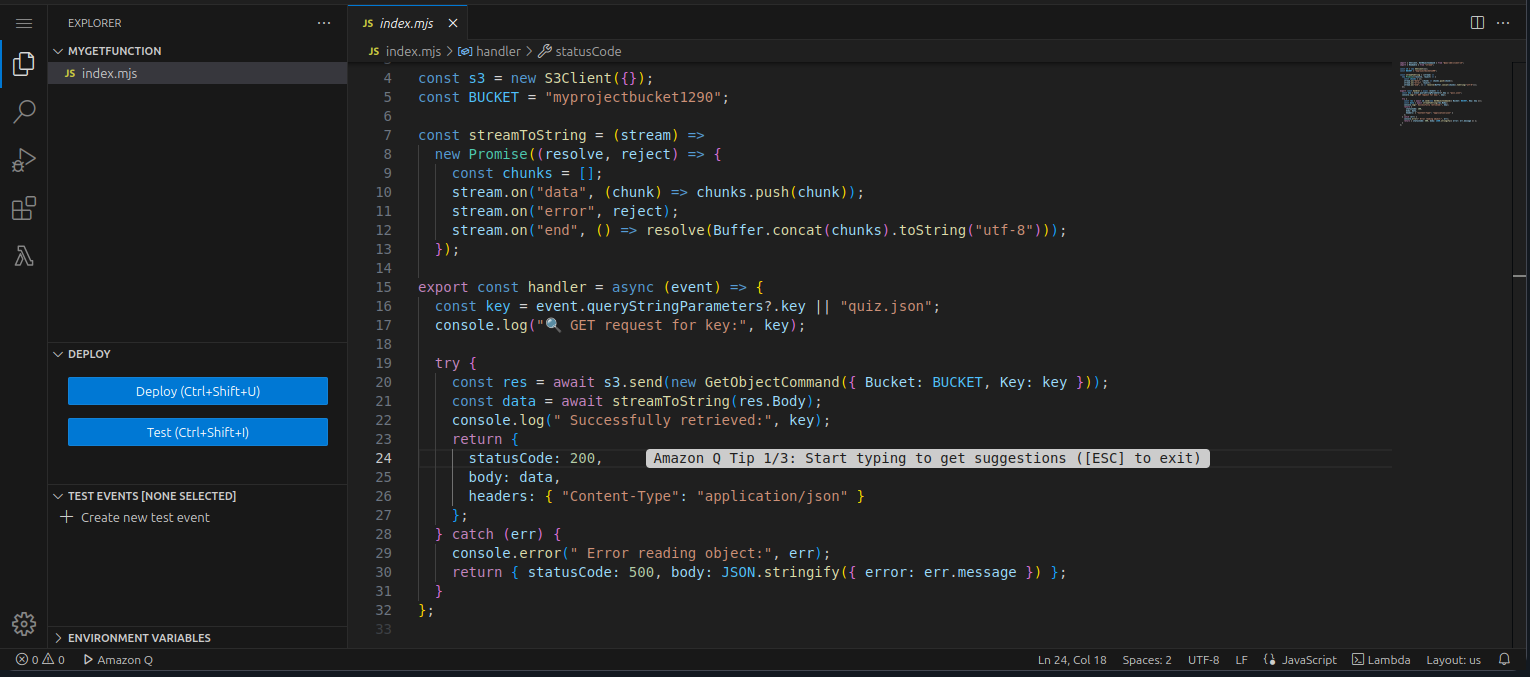The height and width of the screenshot is (677, 1530).
Task: Open Explorer more actions ellipsis
Action: coord(323,22)
